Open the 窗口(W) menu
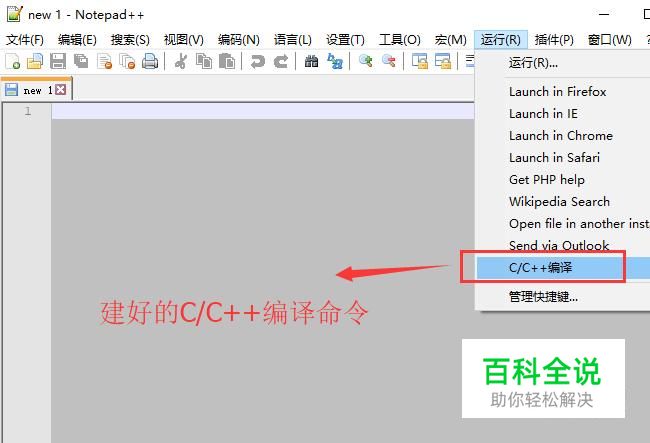 pos(610,40)
